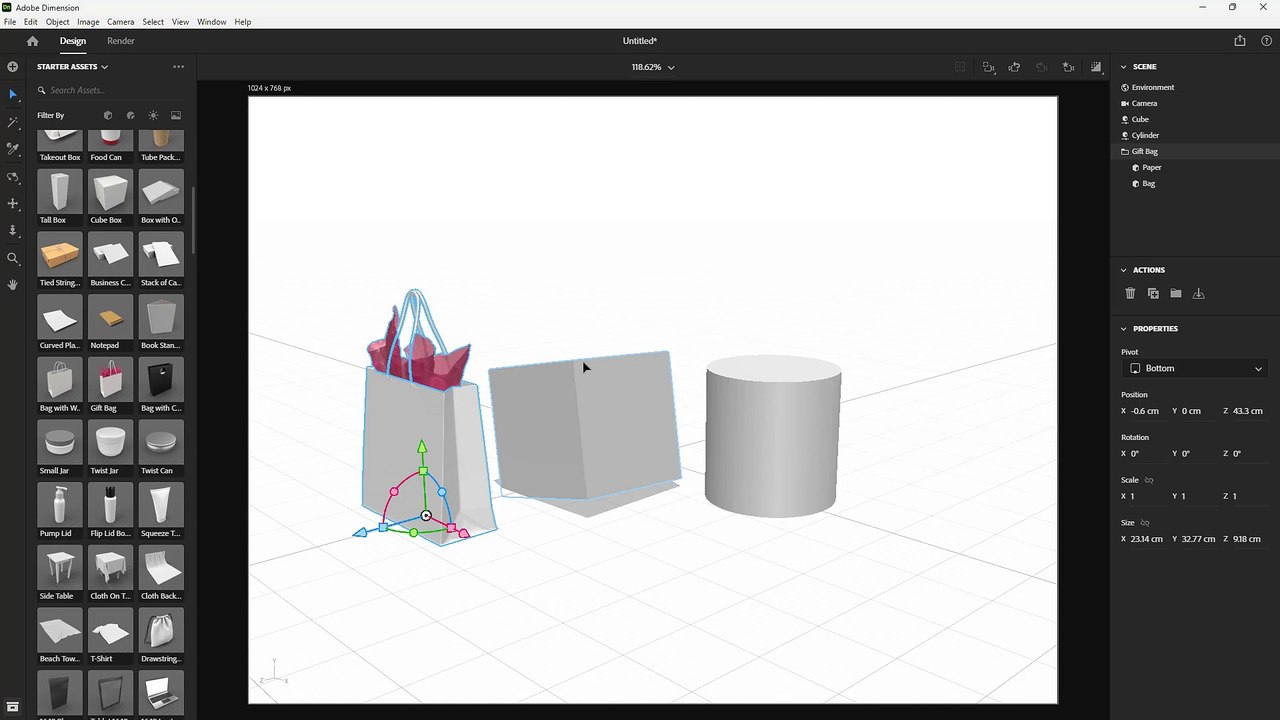
Task: Click the Add and Import Content plus icon
Action: pyautogui.click(x=13, y=67)
